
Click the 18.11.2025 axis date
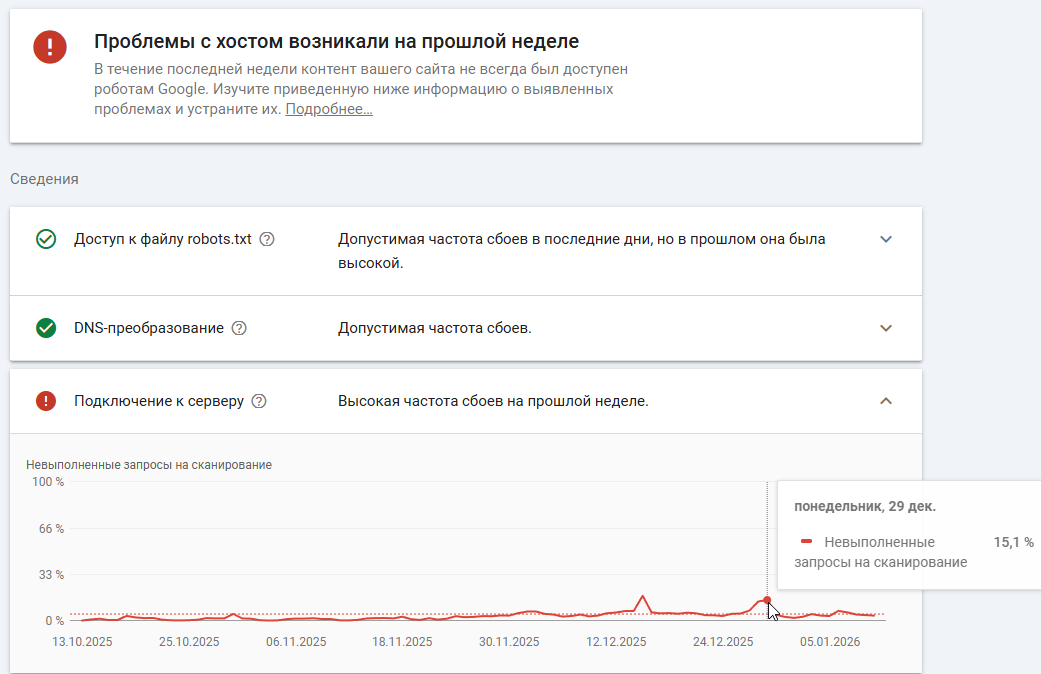402,642
